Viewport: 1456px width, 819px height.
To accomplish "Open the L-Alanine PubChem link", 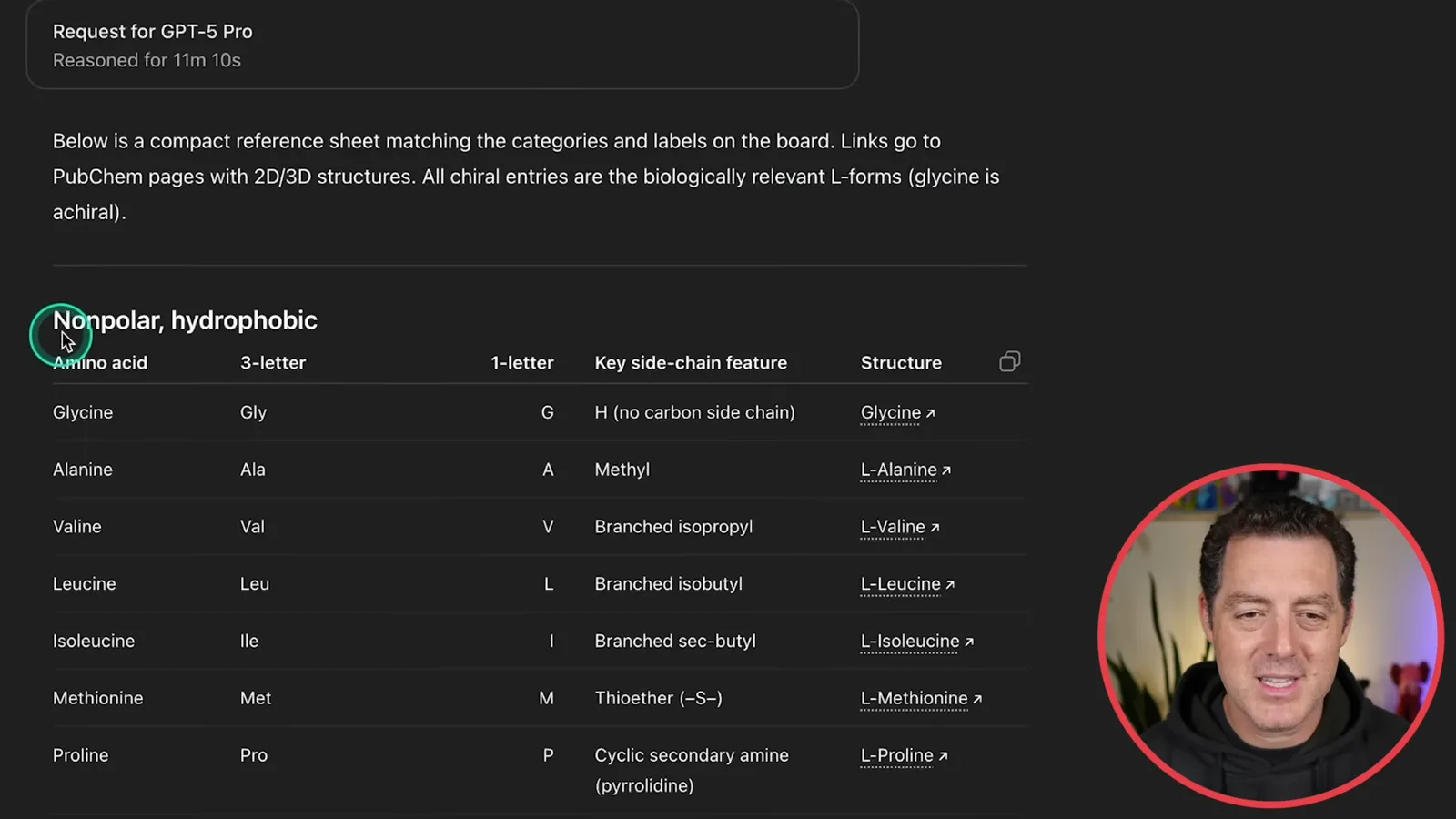I will pos(898,470).
